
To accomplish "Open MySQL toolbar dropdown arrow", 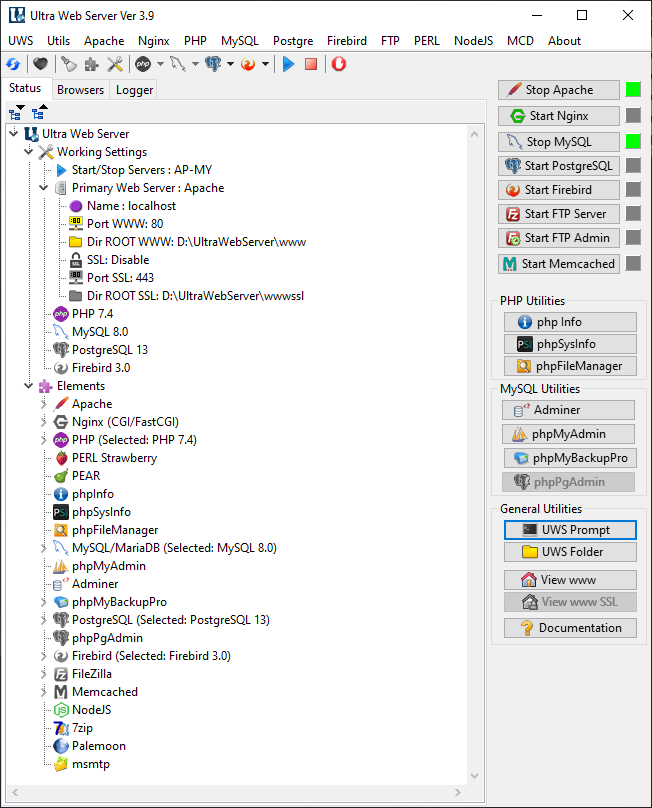I will (x=195, y=64).
